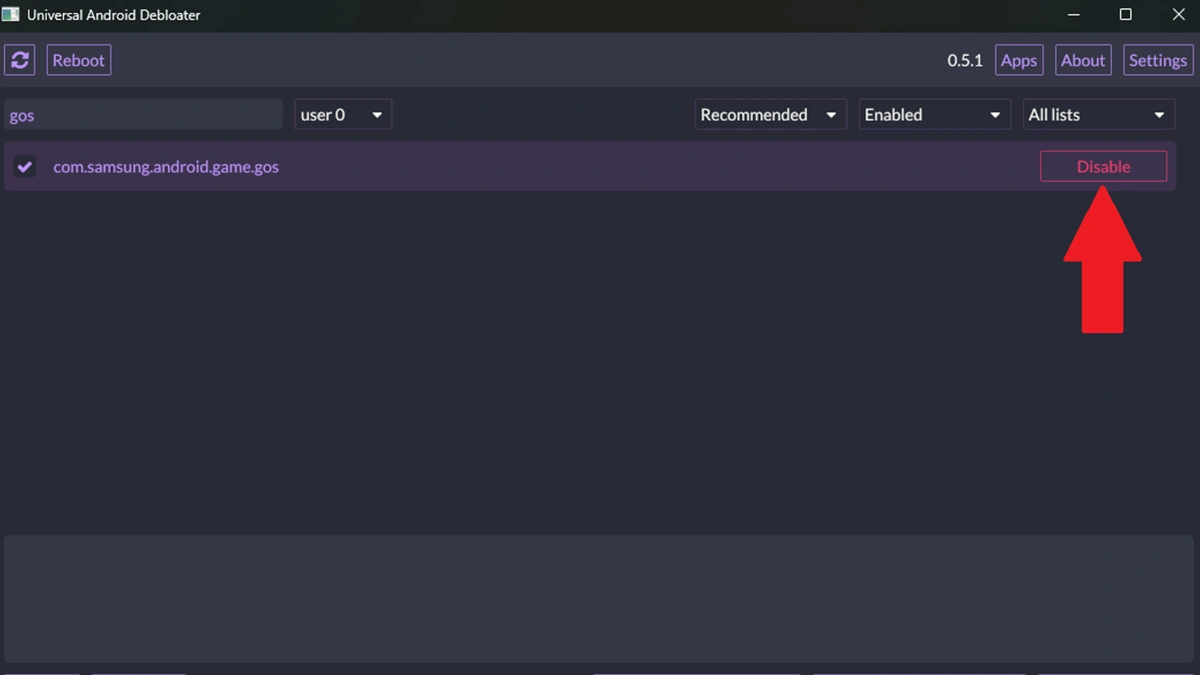Open the Enabled state dropdown

932,115
